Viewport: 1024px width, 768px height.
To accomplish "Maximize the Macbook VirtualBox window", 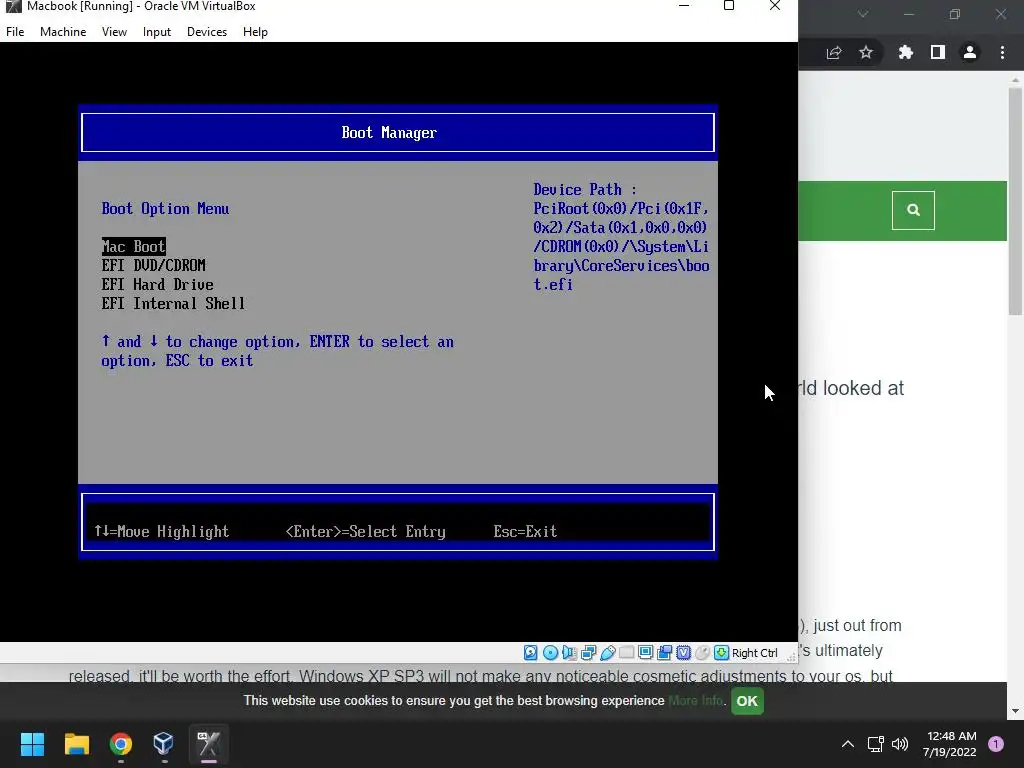I will (729, 6).
